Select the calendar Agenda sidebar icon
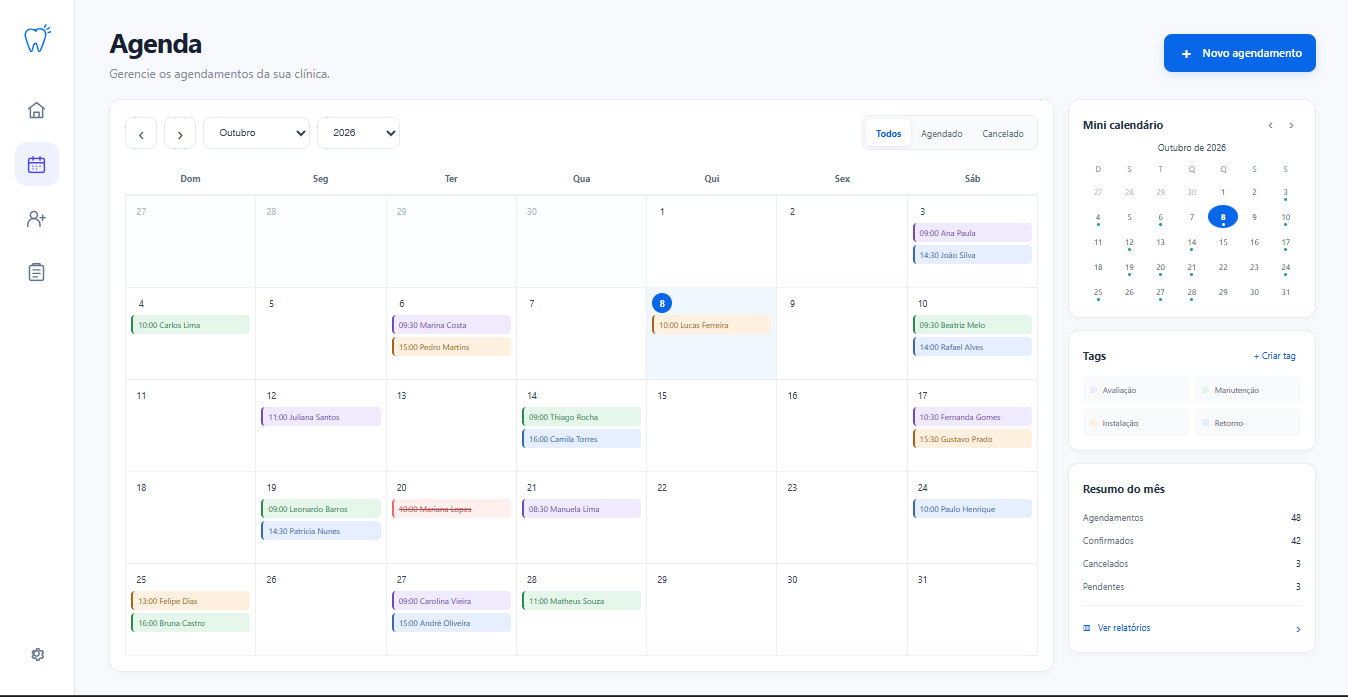This screenshot has width=1348, height=697. [x=37, y=164]
